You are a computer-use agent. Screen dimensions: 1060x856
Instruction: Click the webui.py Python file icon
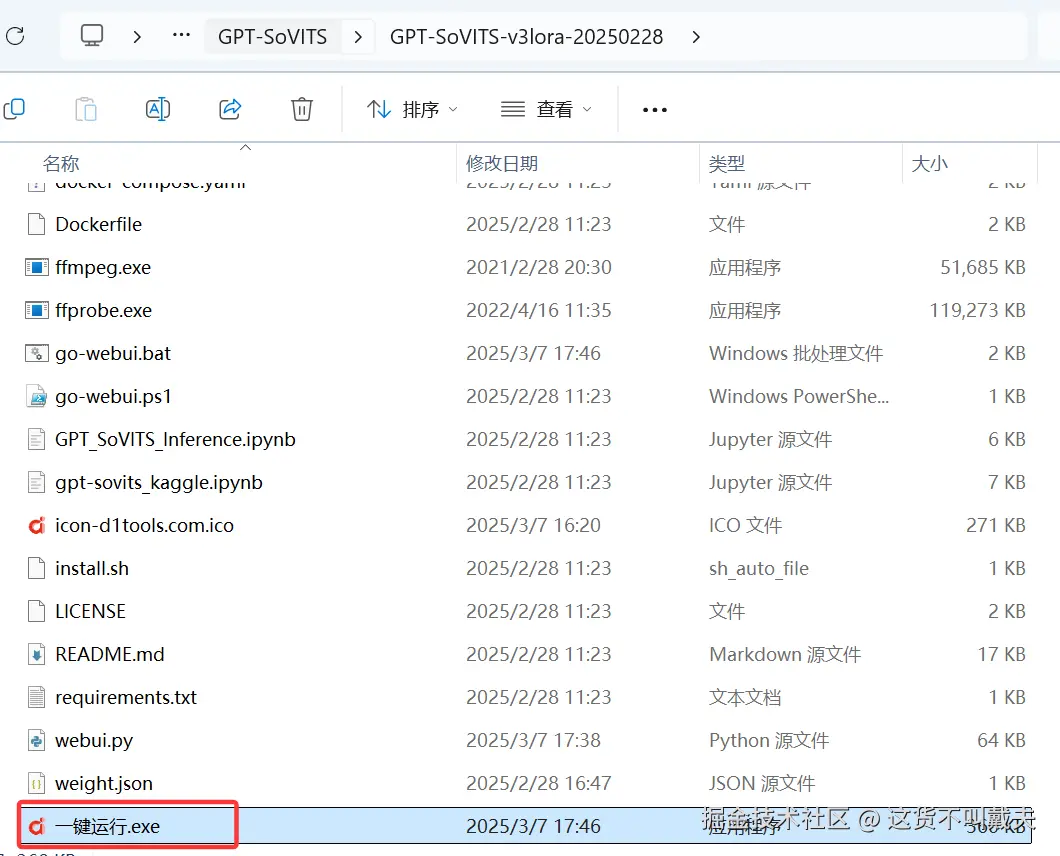pyautogui.click(x=37, y=740)
